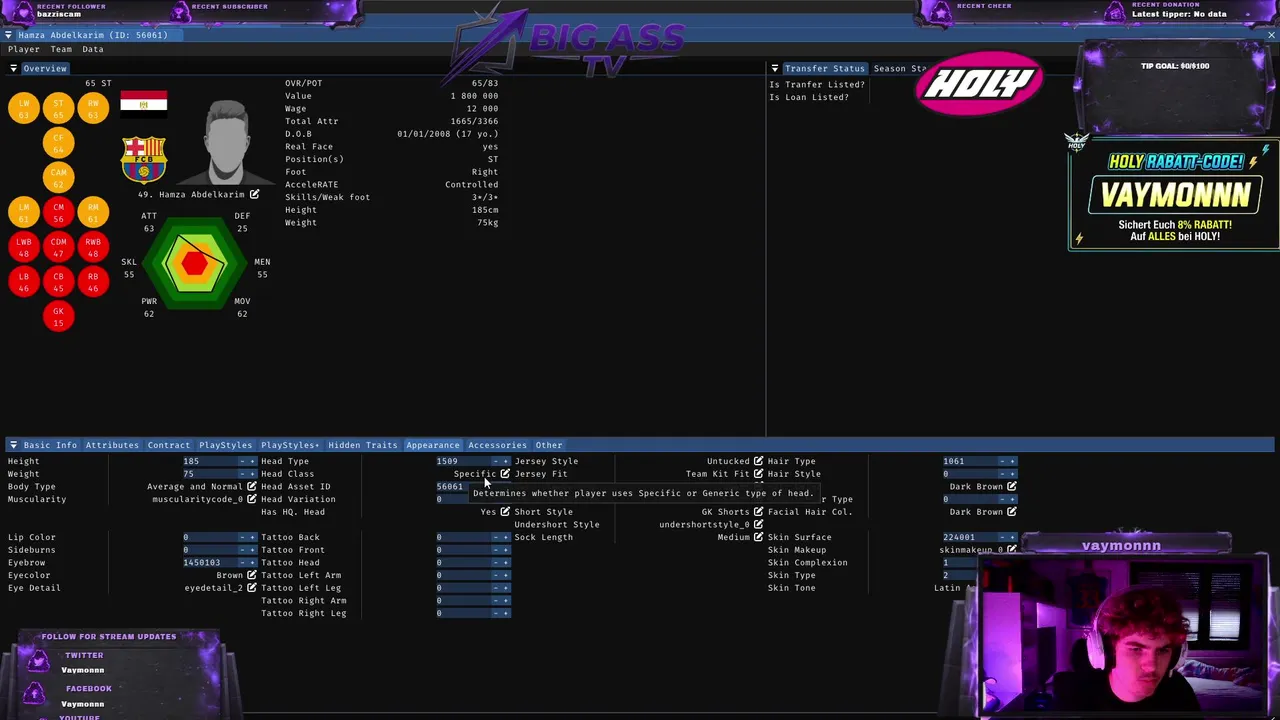The image size is (1280, 720).
Task: Open the Team menu
Action: 61,49
